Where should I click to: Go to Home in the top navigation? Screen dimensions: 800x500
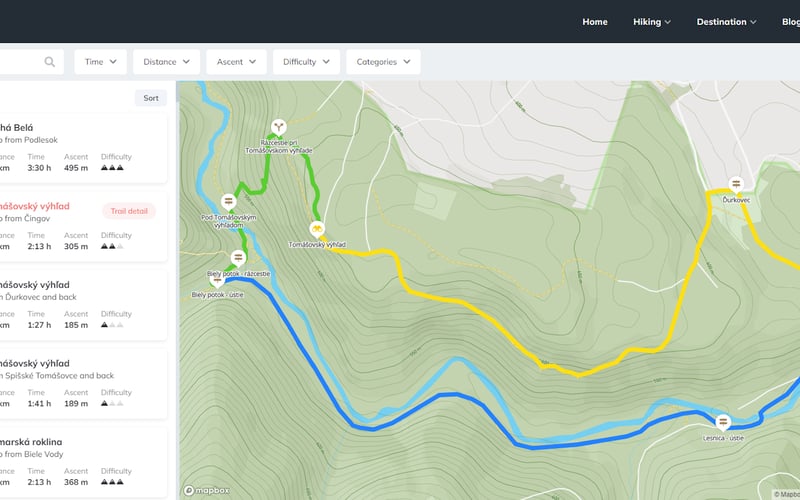pyautogui.click(x=595, y=22)
